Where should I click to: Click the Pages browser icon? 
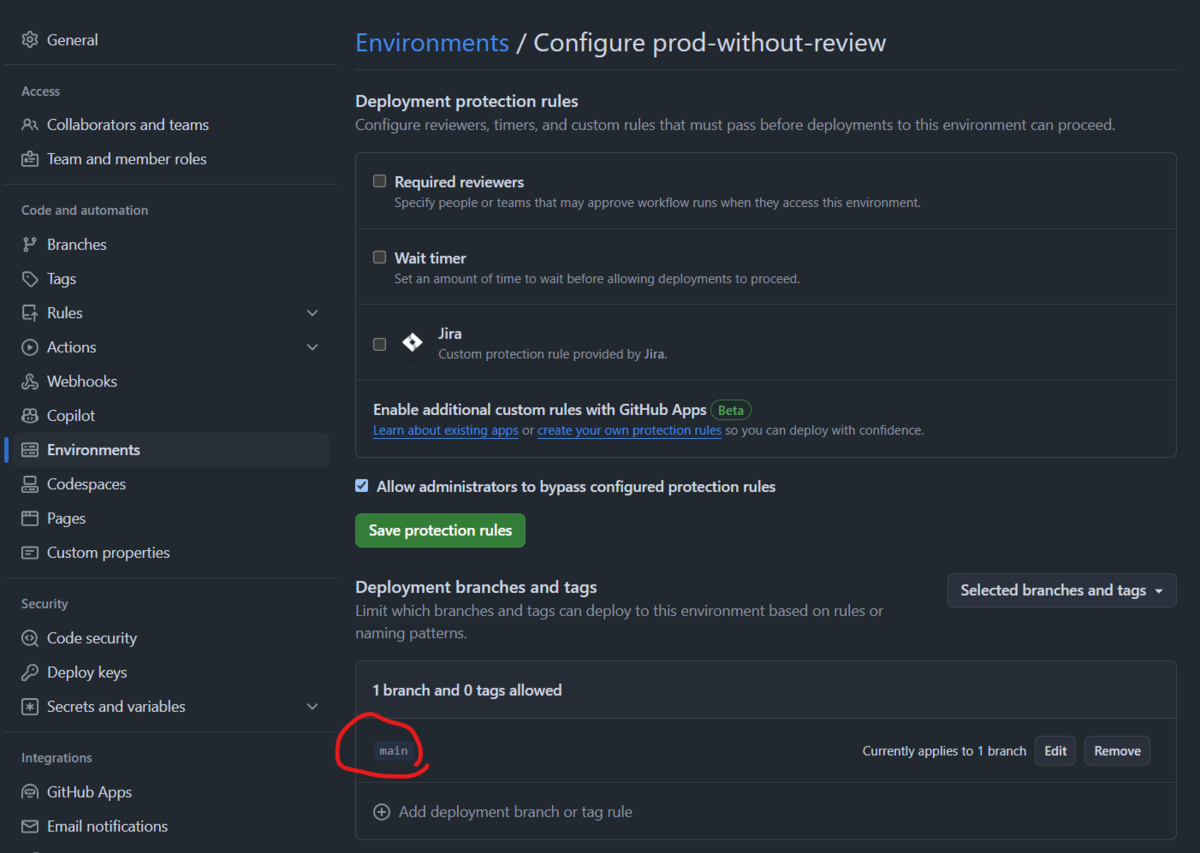pos(30,518)
